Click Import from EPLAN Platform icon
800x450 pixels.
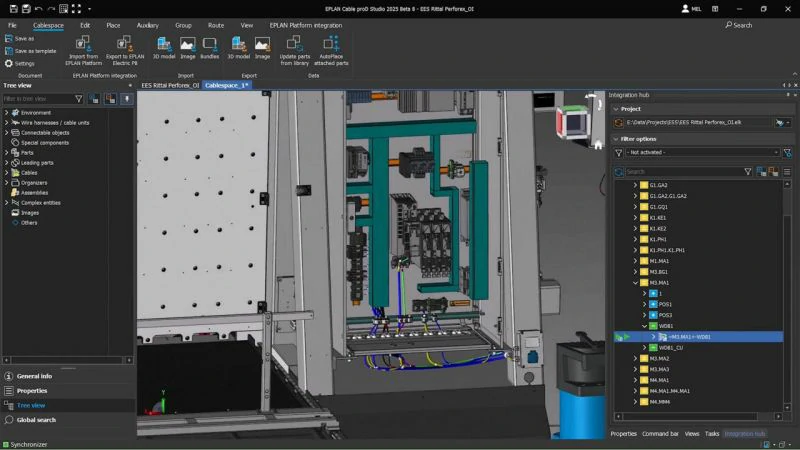pyautogui.click(x=83, y=44)
